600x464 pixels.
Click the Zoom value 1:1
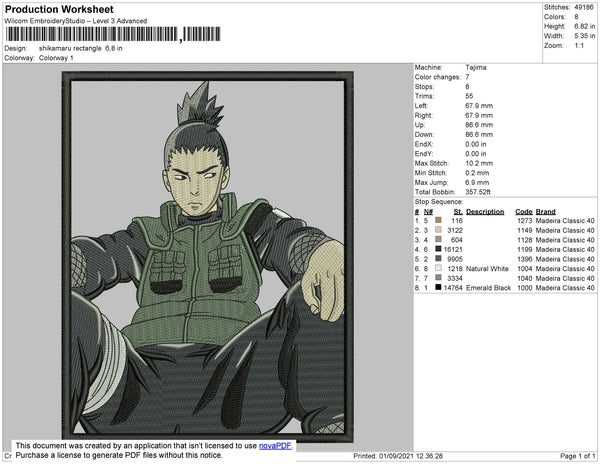579,46
